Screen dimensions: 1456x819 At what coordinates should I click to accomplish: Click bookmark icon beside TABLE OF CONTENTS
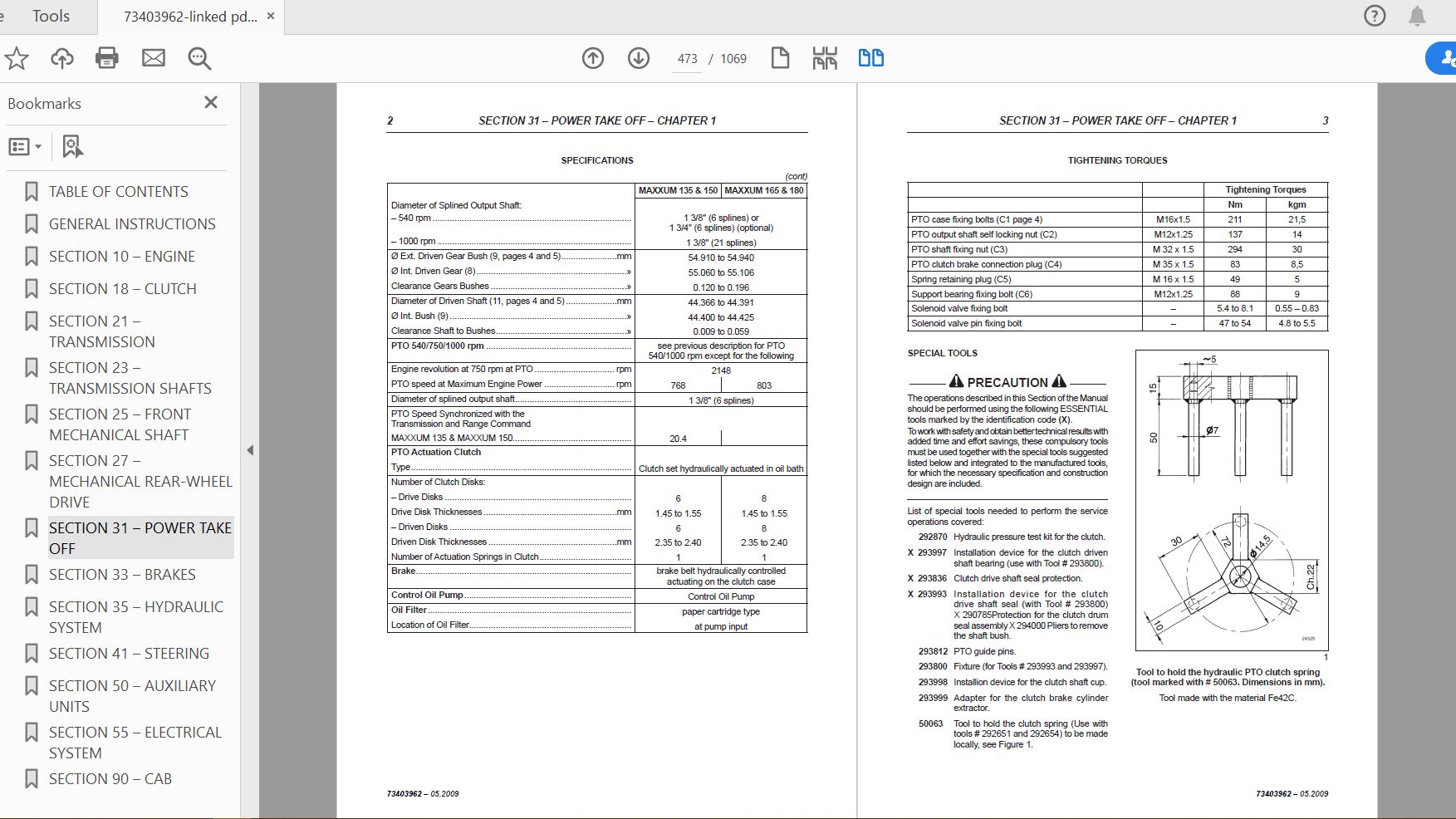click(x=32, y=192)
